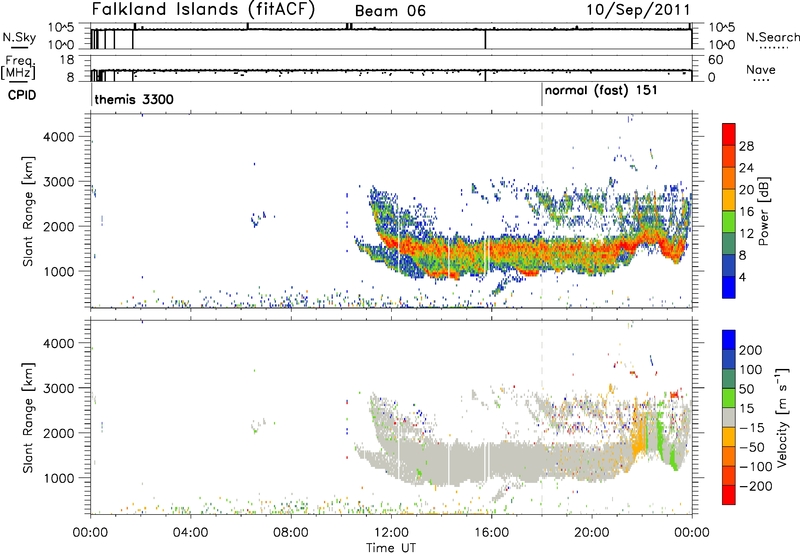
Task: Click the '-15' Velocity colorbar value
Action: [x=752, y=428]
